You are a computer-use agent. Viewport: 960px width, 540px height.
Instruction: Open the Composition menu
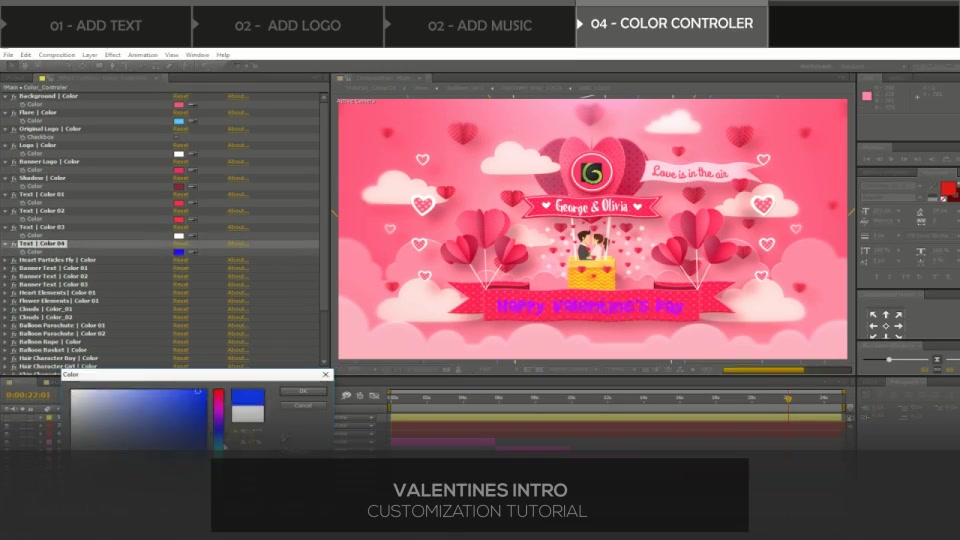click(56, 55)
